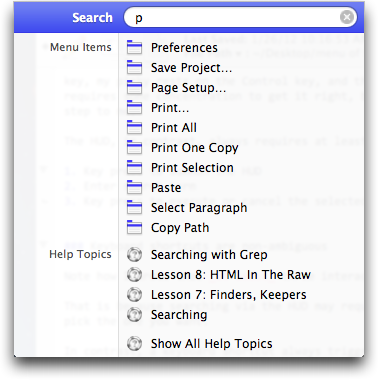Open the Searching help topic
The image size is (378, 380).
pos(179,315)
